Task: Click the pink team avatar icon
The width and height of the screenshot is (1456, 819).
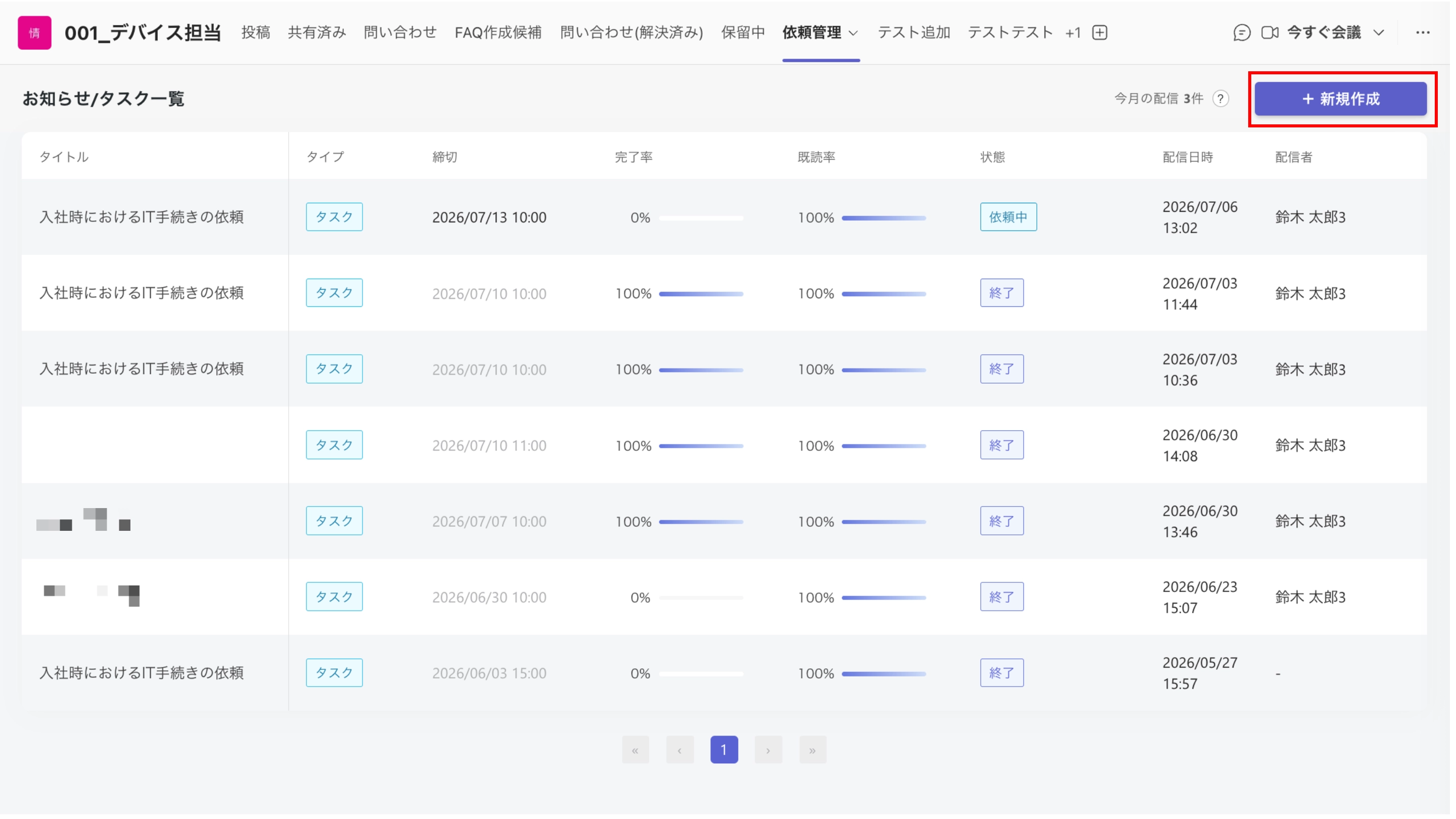Action: (x=34, y=33)
